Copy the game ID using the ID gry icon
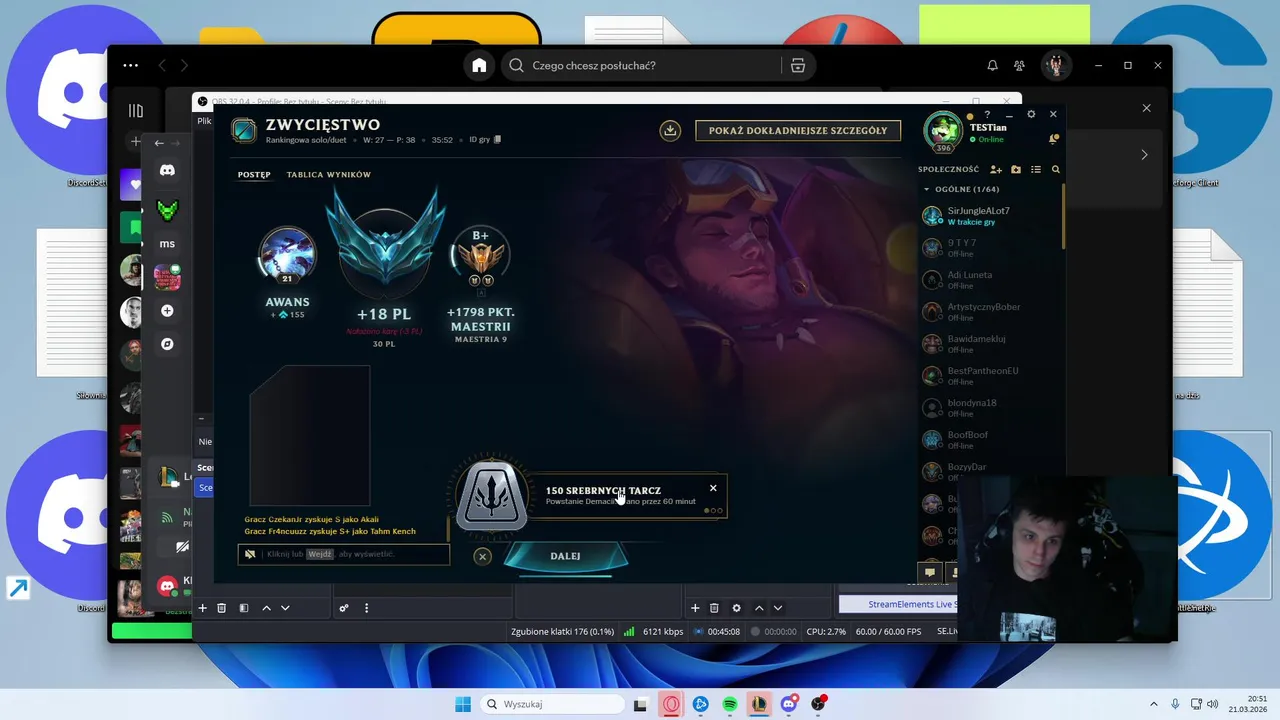The height and width of the screenshot is (720, 1280). [x=498, y=140]
